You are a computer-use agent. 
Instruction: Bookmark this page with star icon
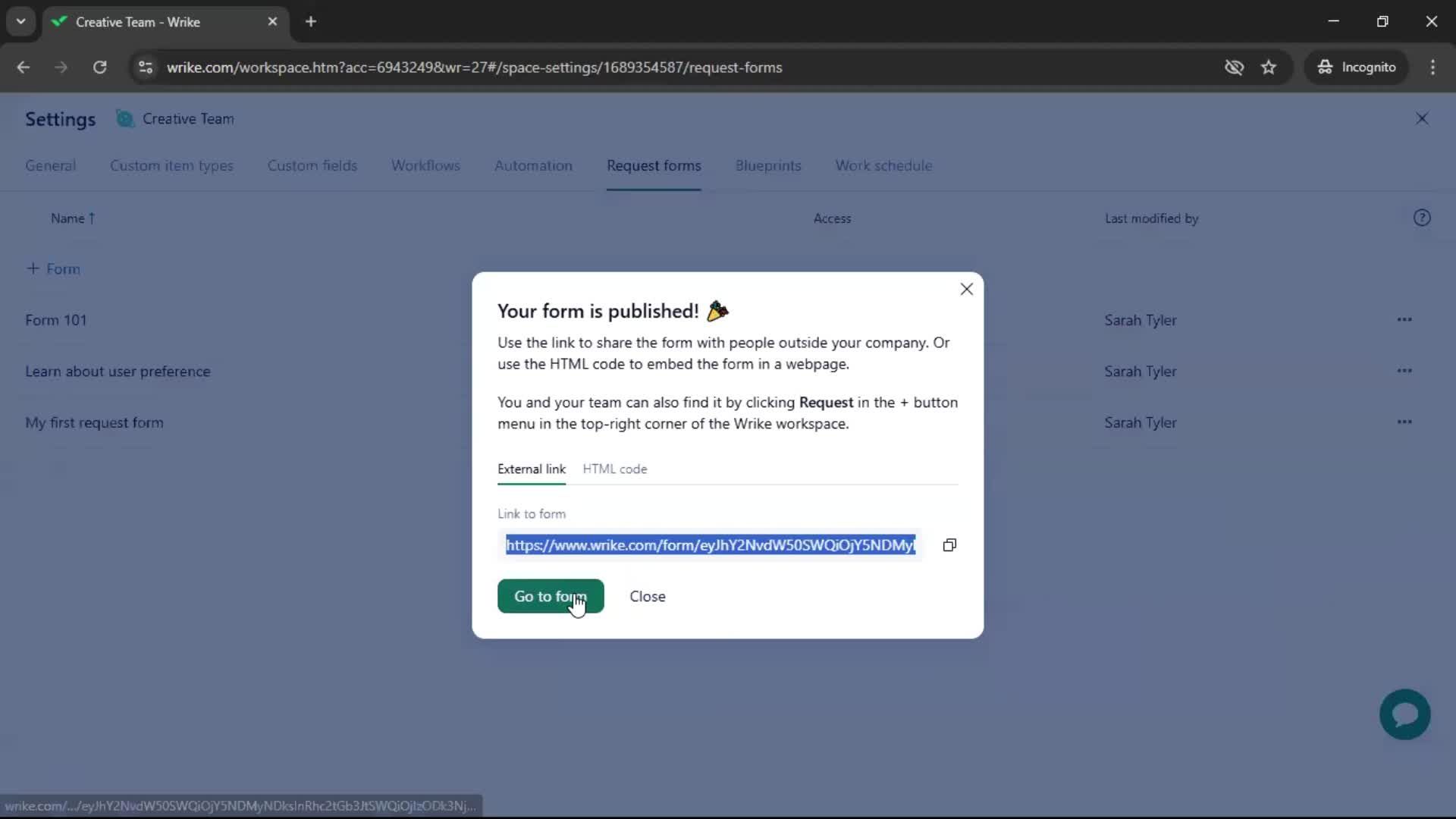pyautogui.click(x=1269, y=67)
